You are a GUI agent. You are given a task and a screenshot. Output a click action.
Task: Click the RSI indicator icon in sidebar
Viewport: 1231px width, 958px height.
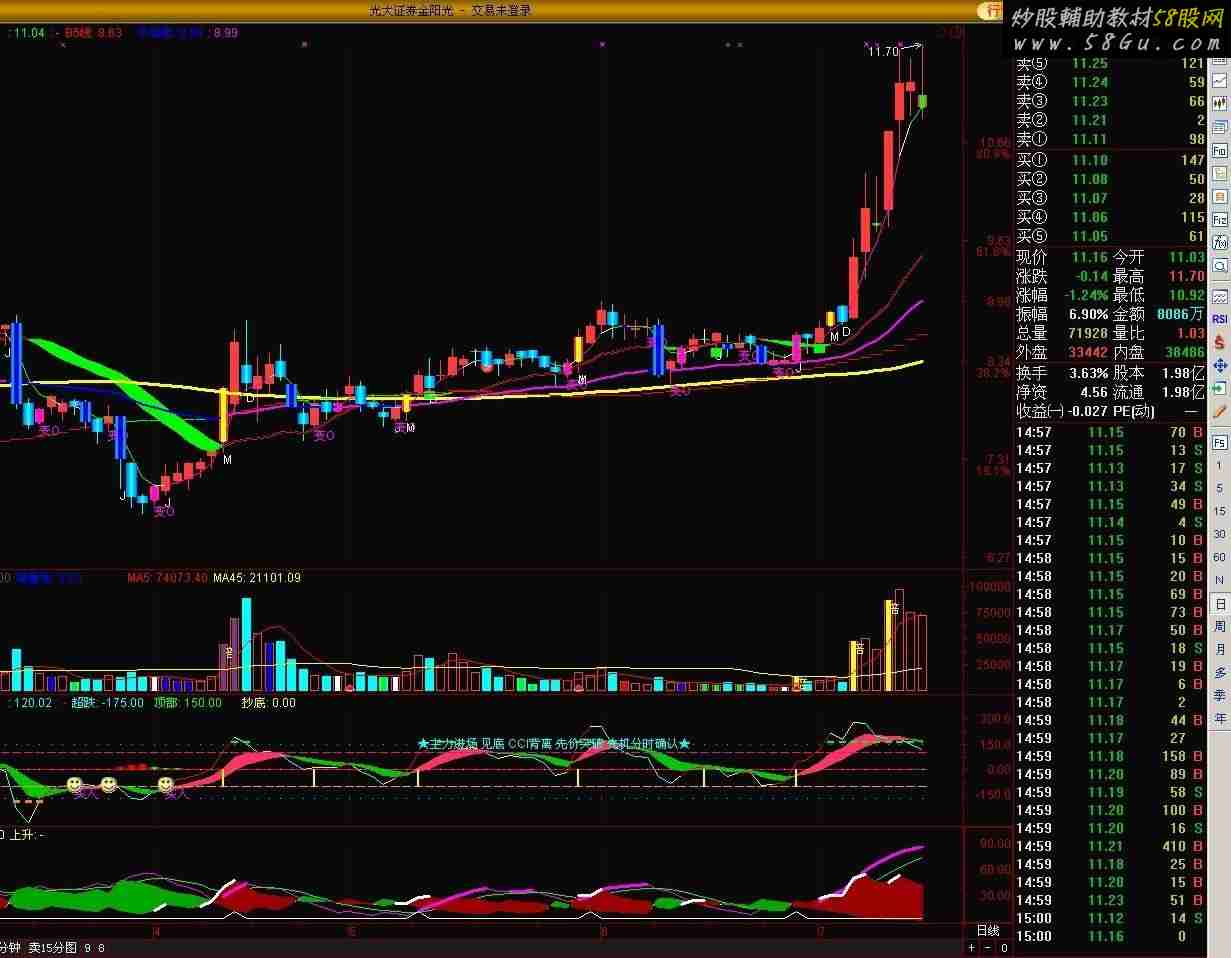pyautogui.click(x=1220, y=319)
